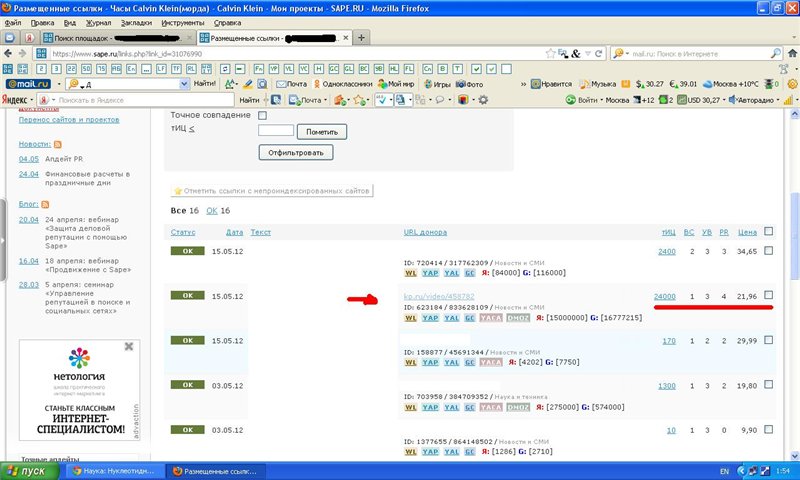Bookmark the page with the star icon
The height and width of the screenshot is (480, 800).
click(x=551, y=54)
